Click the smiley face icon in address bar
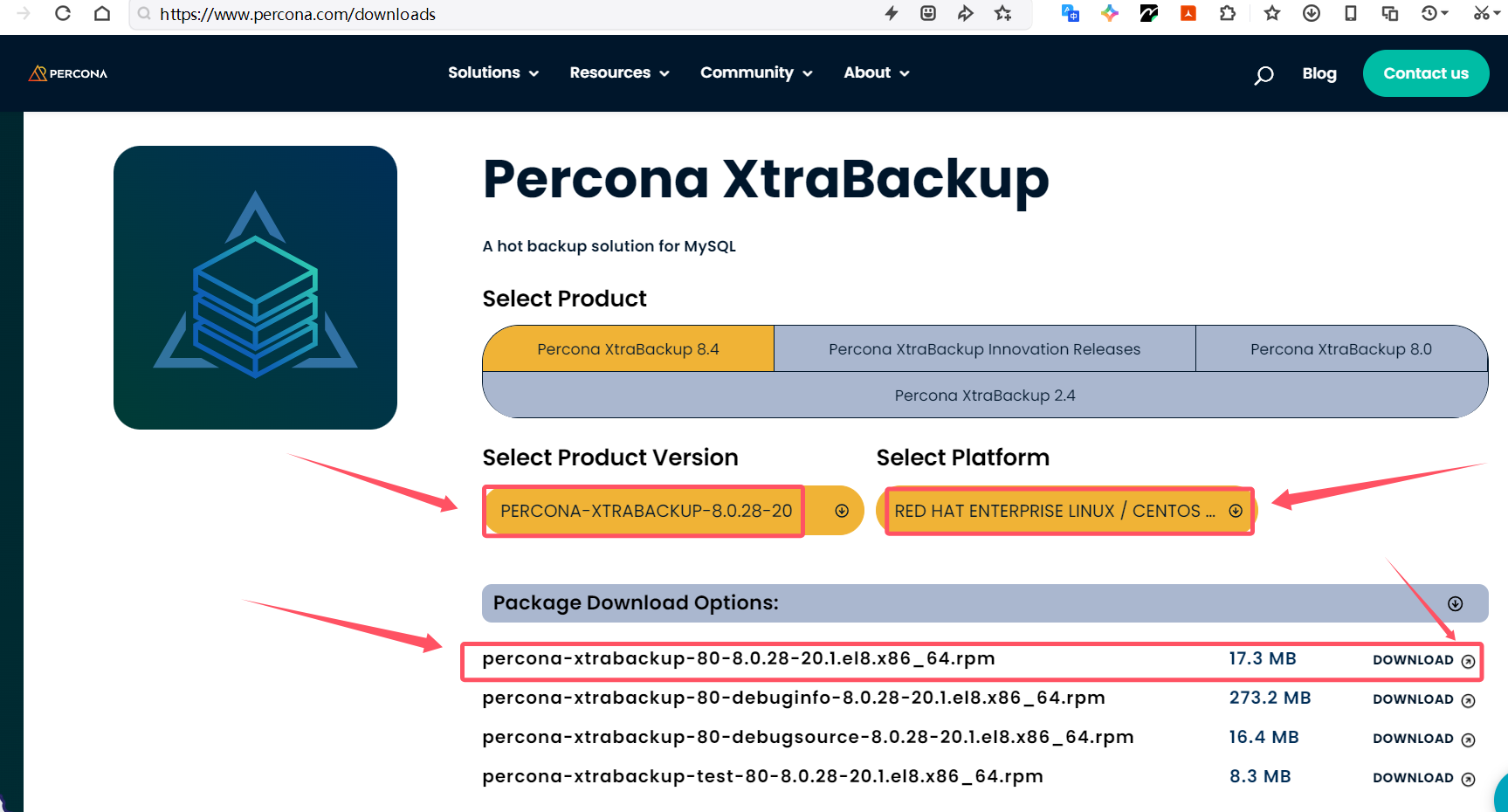The image size is (1508, 812). pos(928,13)
